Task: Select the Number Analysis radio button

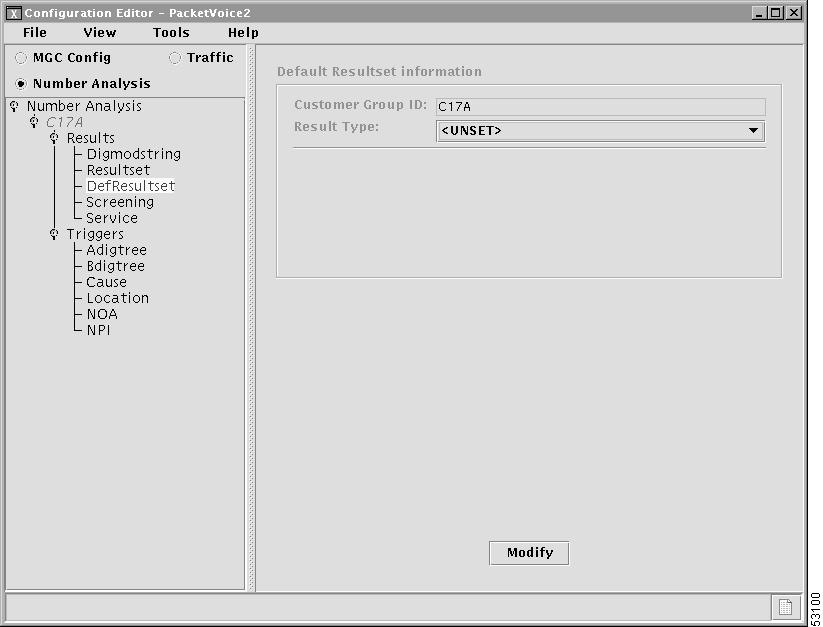Action: pyautogui.click(x=21, y=84)
